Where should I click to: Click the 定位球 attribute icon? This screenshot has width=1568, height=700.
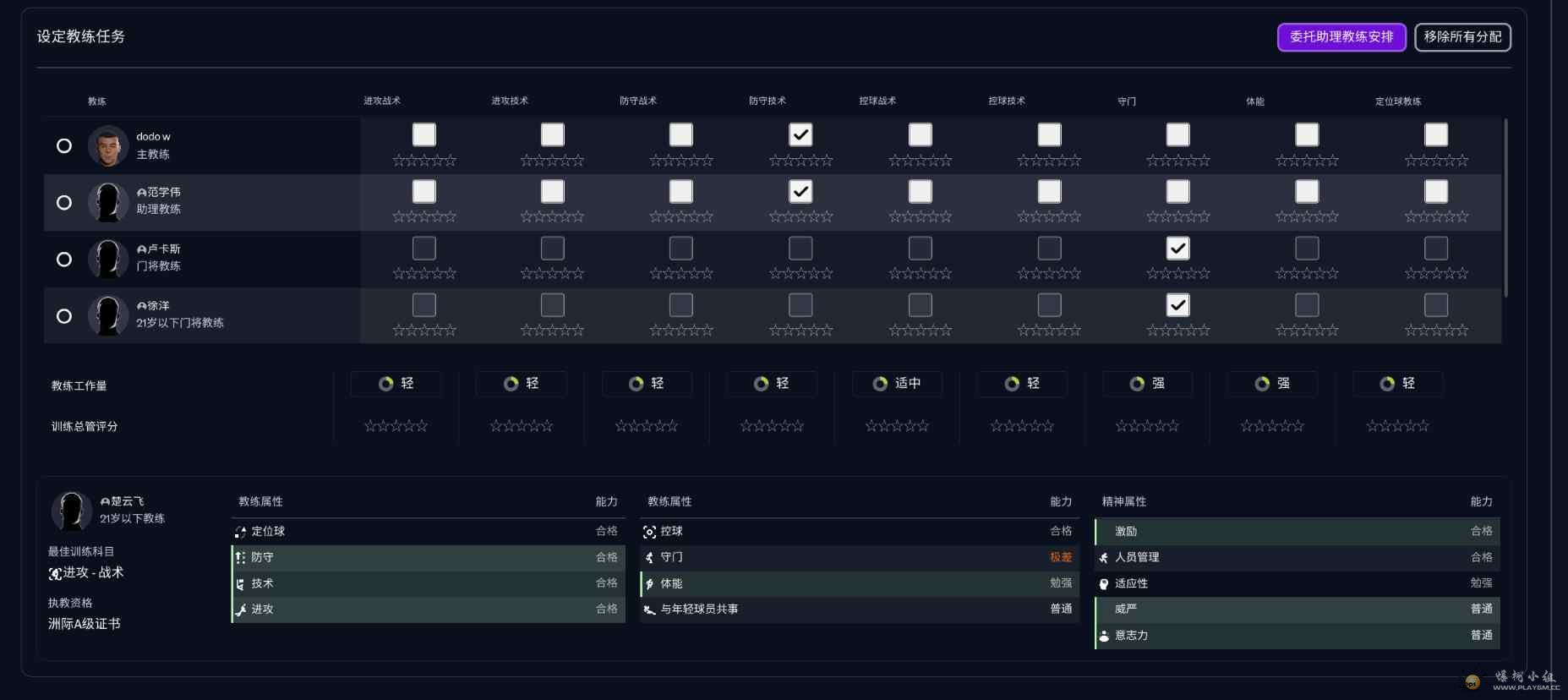pyautogui.click(x=241, y=532)
